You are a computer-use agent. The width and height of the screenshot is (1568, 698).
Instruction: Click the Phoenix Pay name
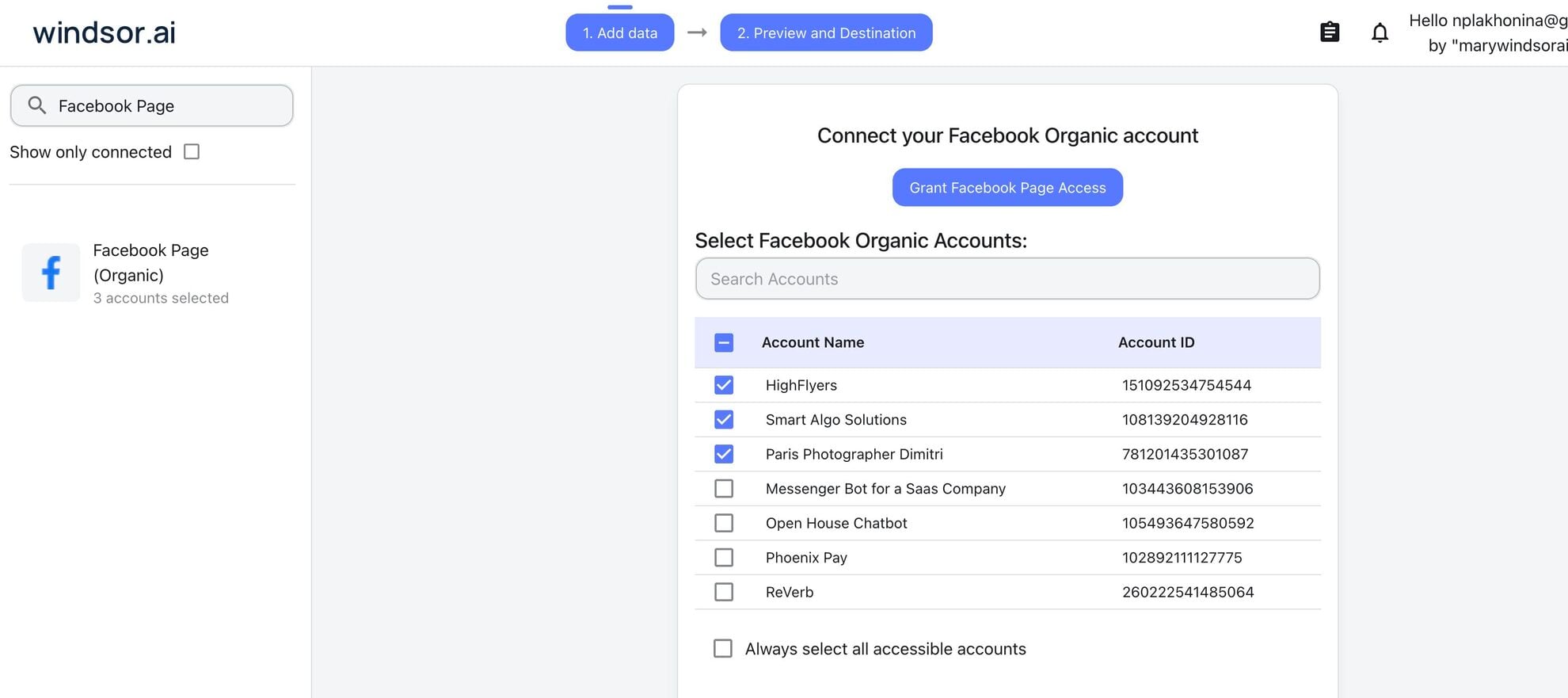tap(806, 557)
